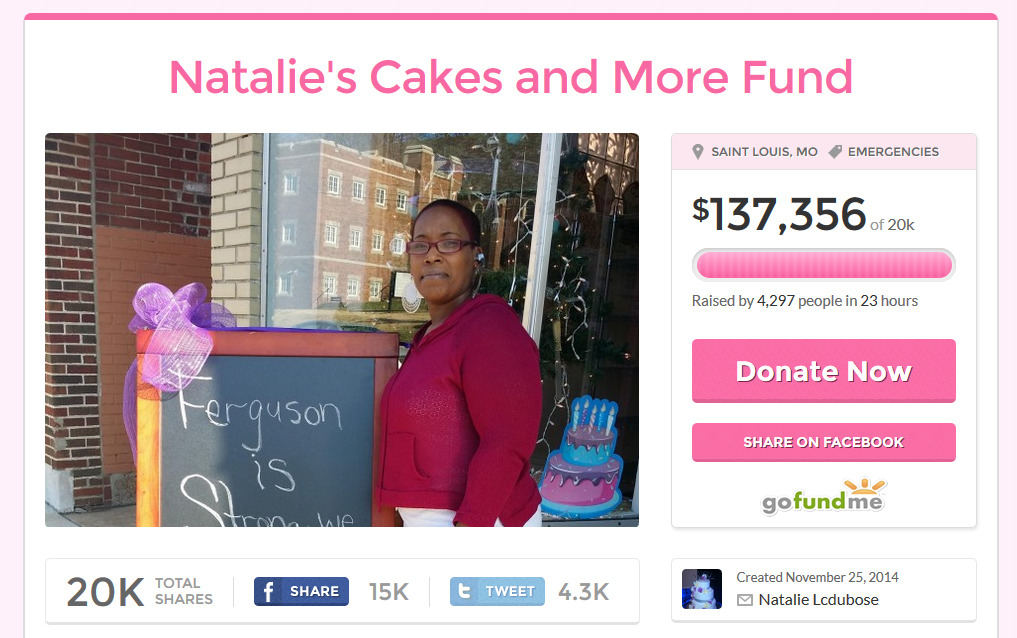
Task: Click the Tweet button
Action: [x=497, y=591]
